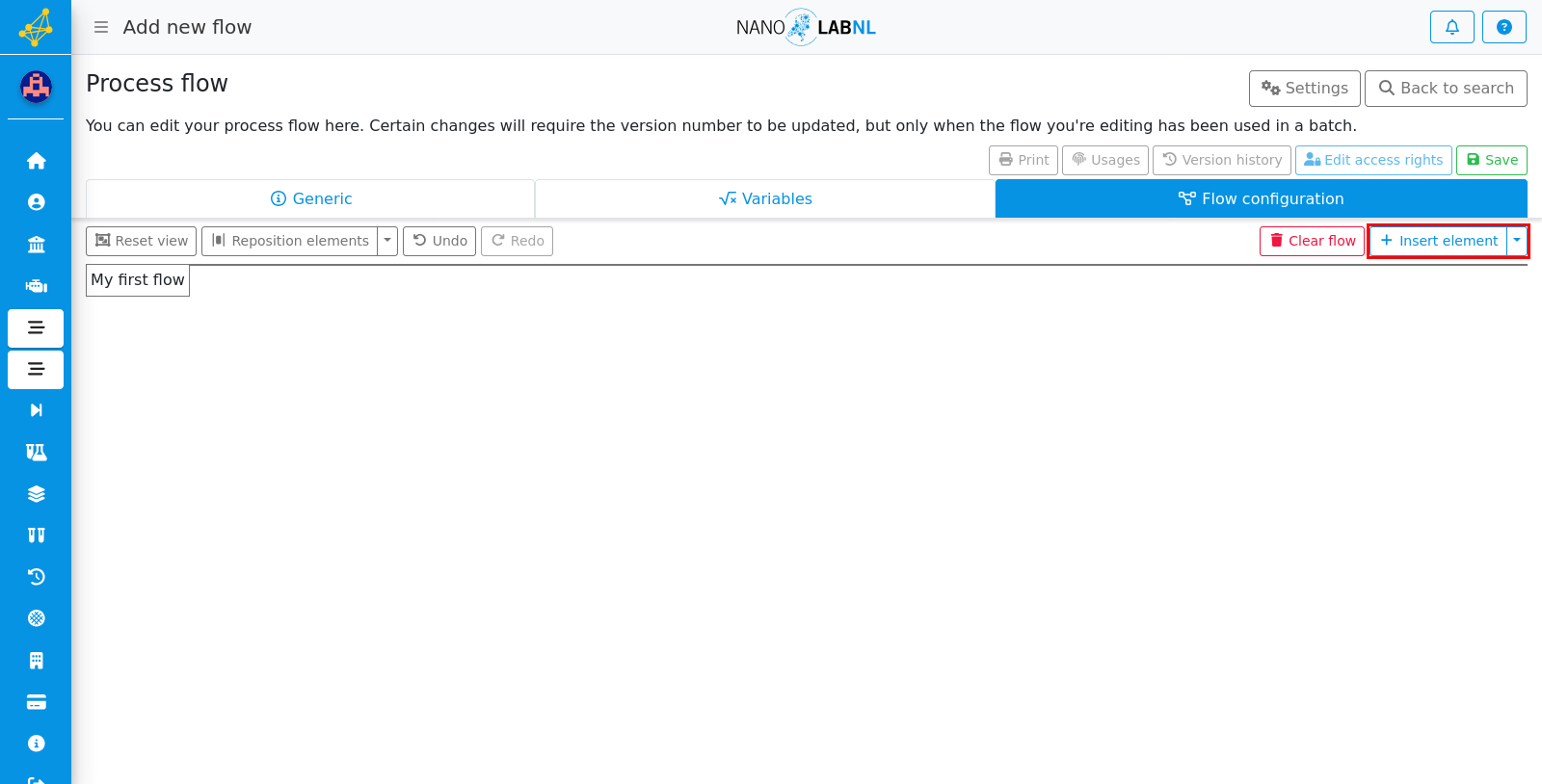This screenshot has width=1542, height=784.
Task: Click Edit access rights
Action: click(1373, 160)
